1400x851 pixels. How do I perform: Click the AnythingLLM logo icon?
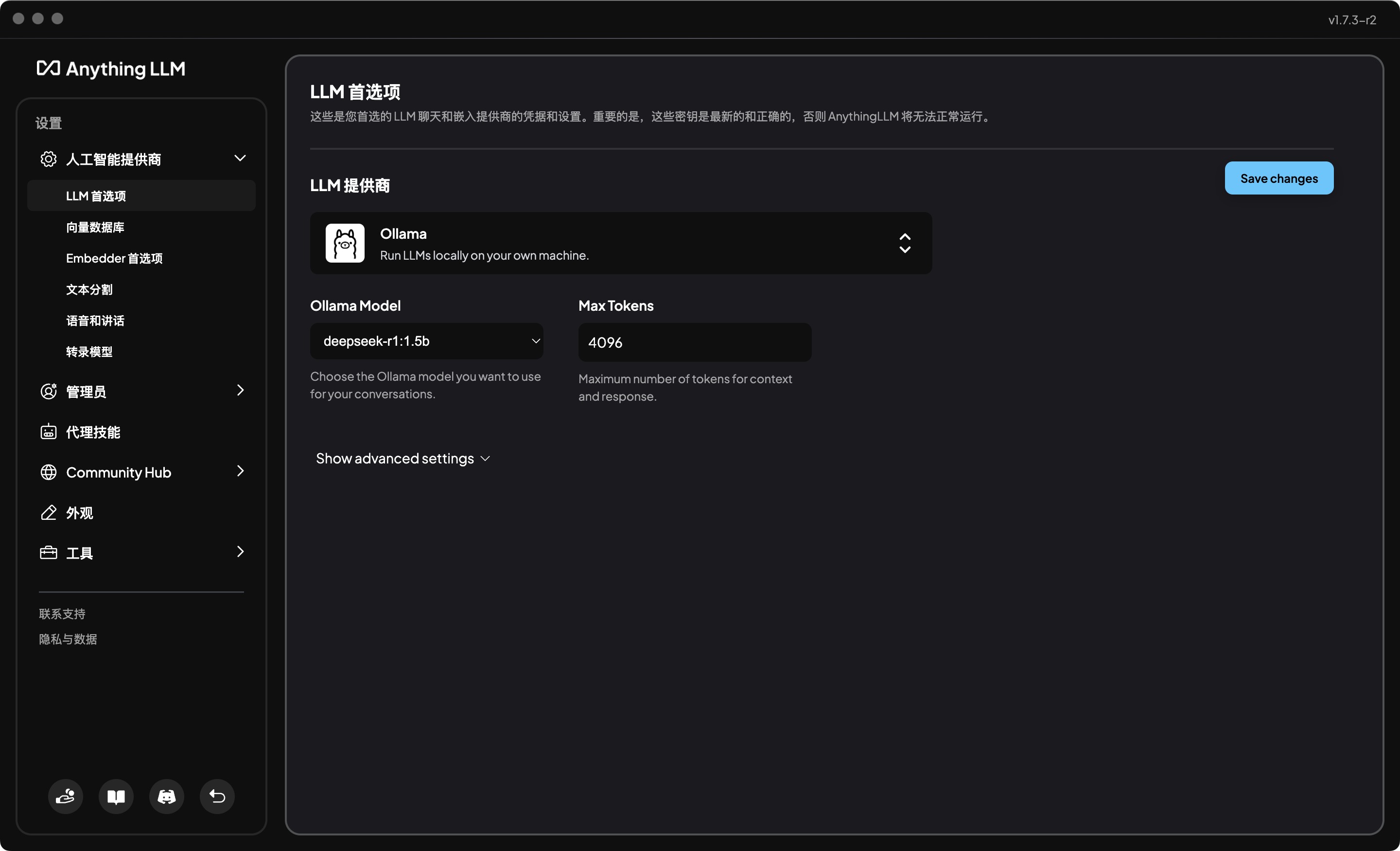[48, 68]
